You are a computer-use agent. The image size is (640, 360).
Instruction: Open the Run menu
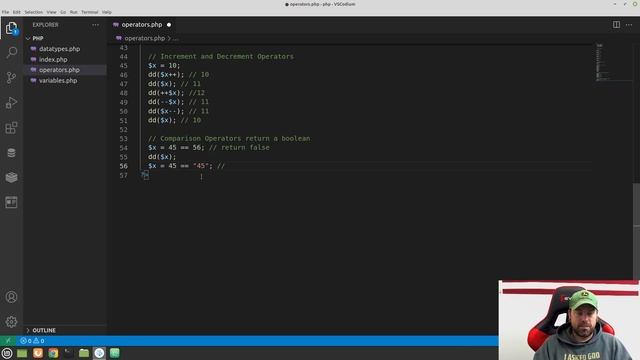pos(73,12)
